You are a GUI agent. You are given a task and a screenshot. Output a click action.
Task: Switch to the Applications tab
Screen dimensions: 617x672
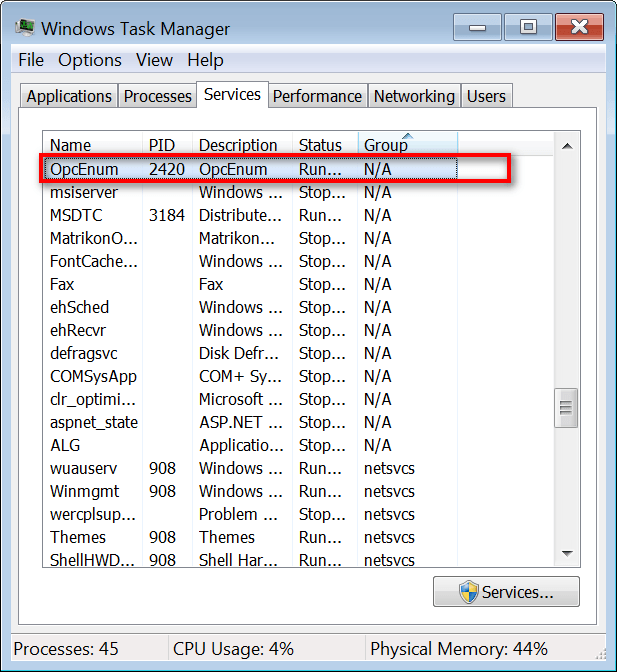[68, 96]
